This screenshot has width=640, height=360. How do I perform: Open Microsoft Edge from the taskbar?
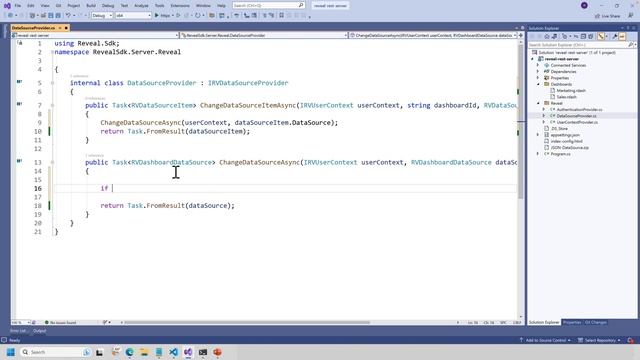129,352
